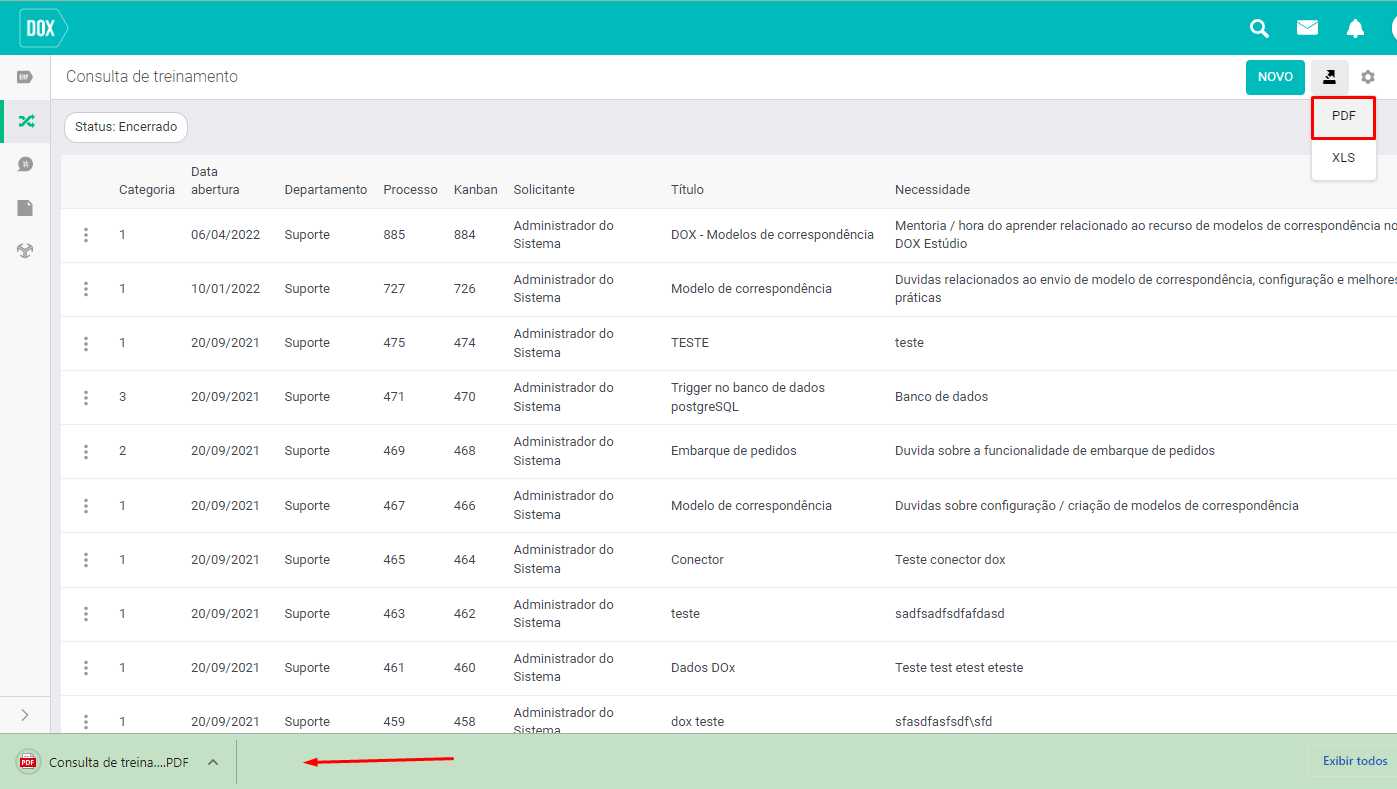Open row menu for process 475
This screenshot has height=789, width=1397.
tap(86, 343)
